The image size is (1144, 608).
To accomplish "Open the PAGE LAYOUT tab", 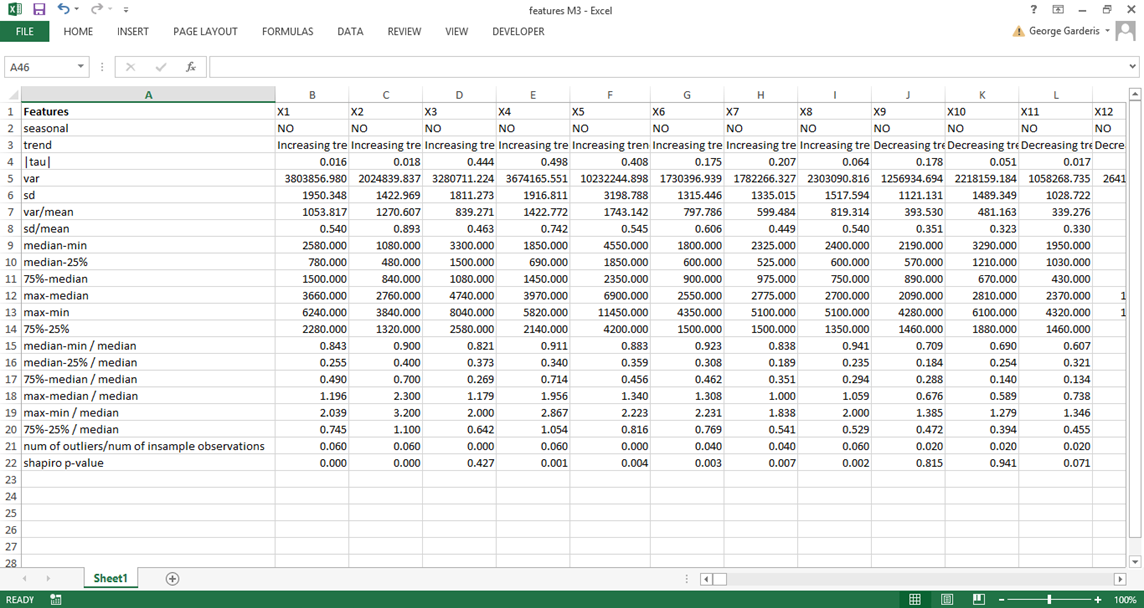I will 205,31.
